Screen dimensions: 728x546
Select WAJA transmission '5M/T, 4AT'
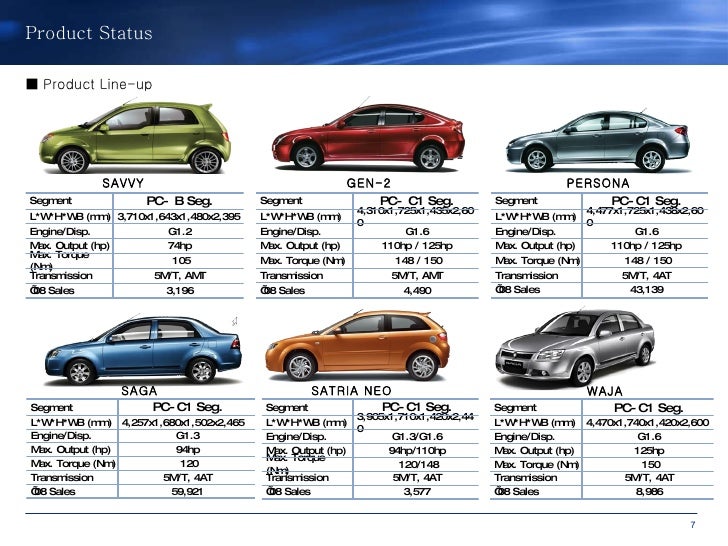coord(649,477)
